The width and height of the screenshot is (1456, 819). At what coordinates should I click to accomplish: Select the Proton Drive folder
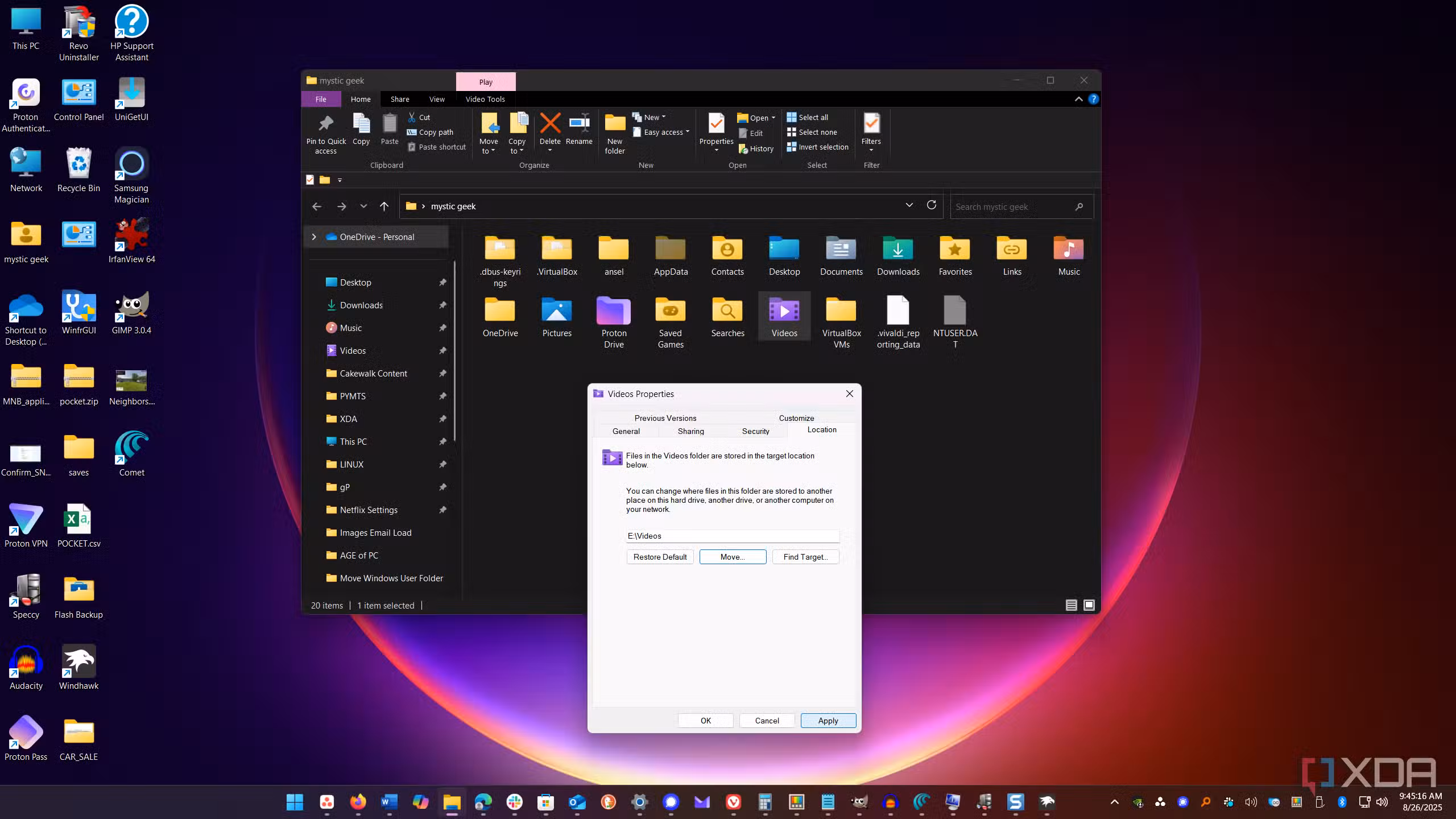pyautogui.click(x=614, y=322)
